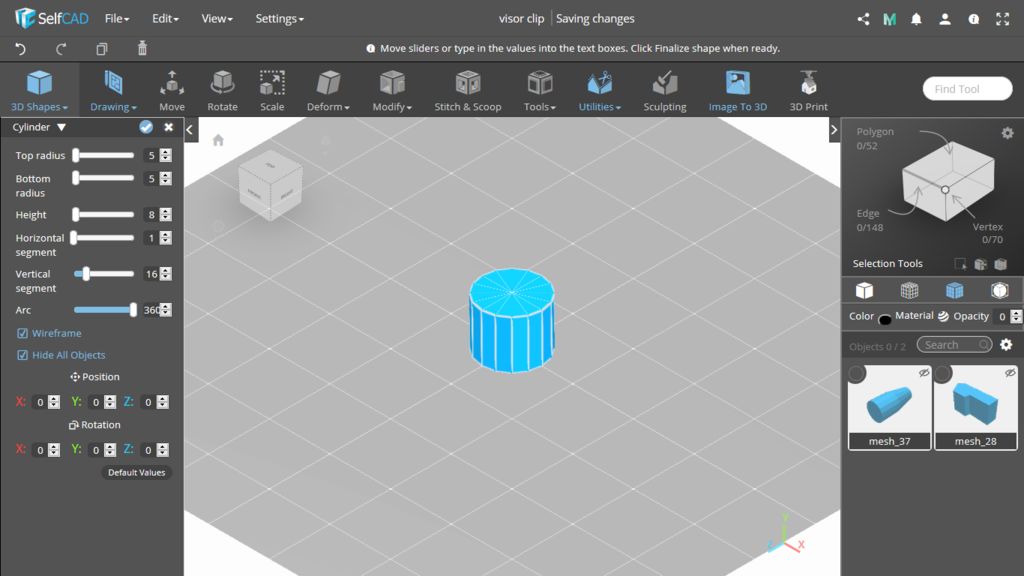The width and height of the screenshot is (1024, 576).
Task: Collapse the right panel arrow
Action: [x=833, y=129]
